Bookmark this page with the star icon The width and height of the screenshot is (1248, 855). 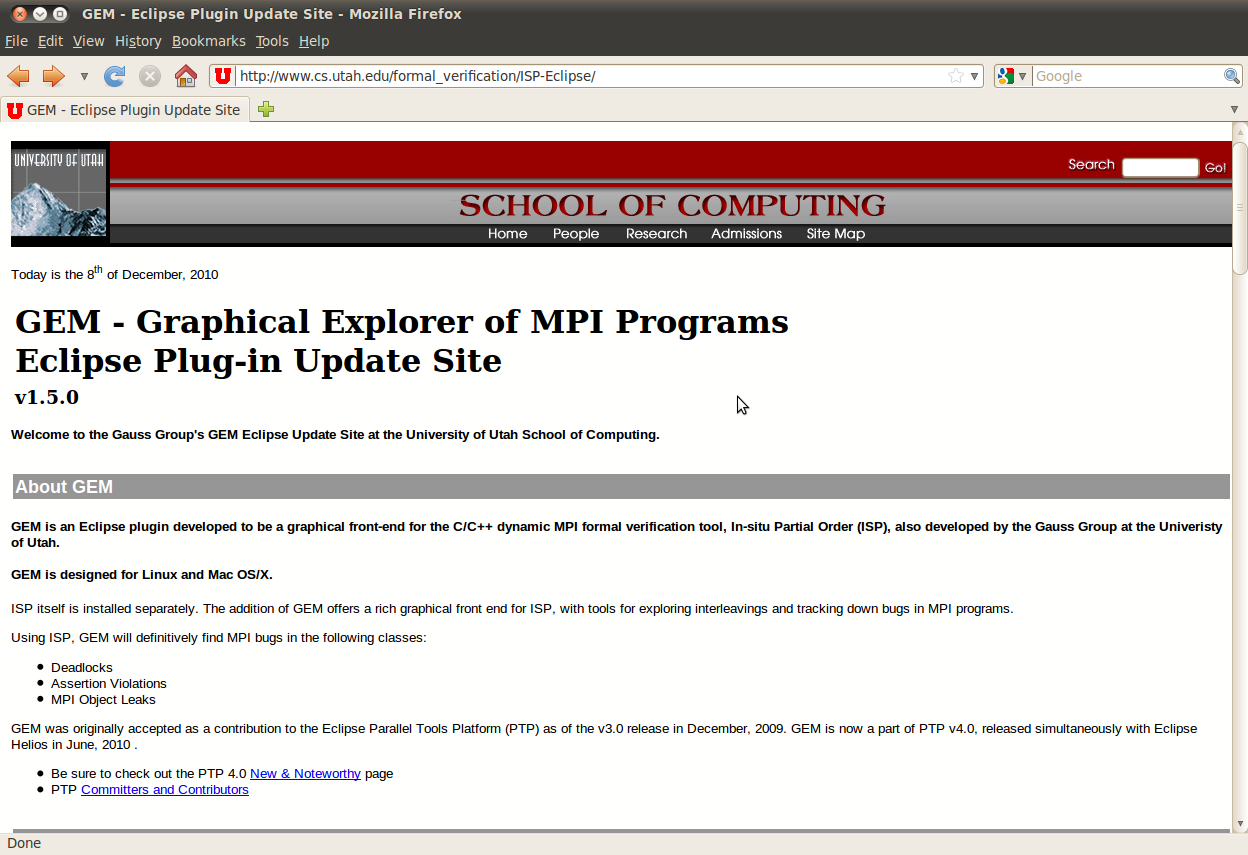(955, 76)
